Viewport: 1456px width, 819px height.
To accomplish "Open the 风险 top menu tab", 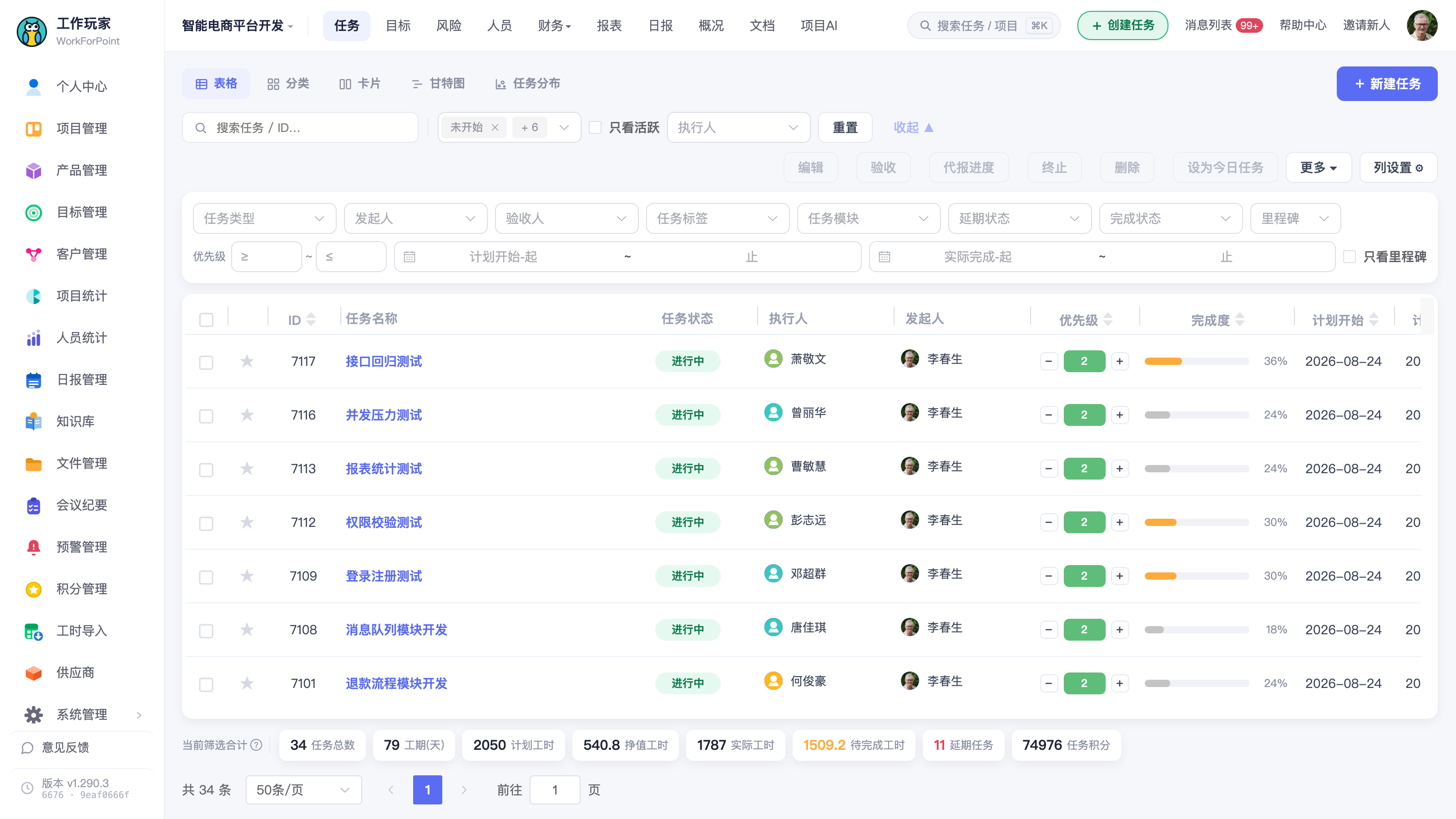I will click(449, 25).
